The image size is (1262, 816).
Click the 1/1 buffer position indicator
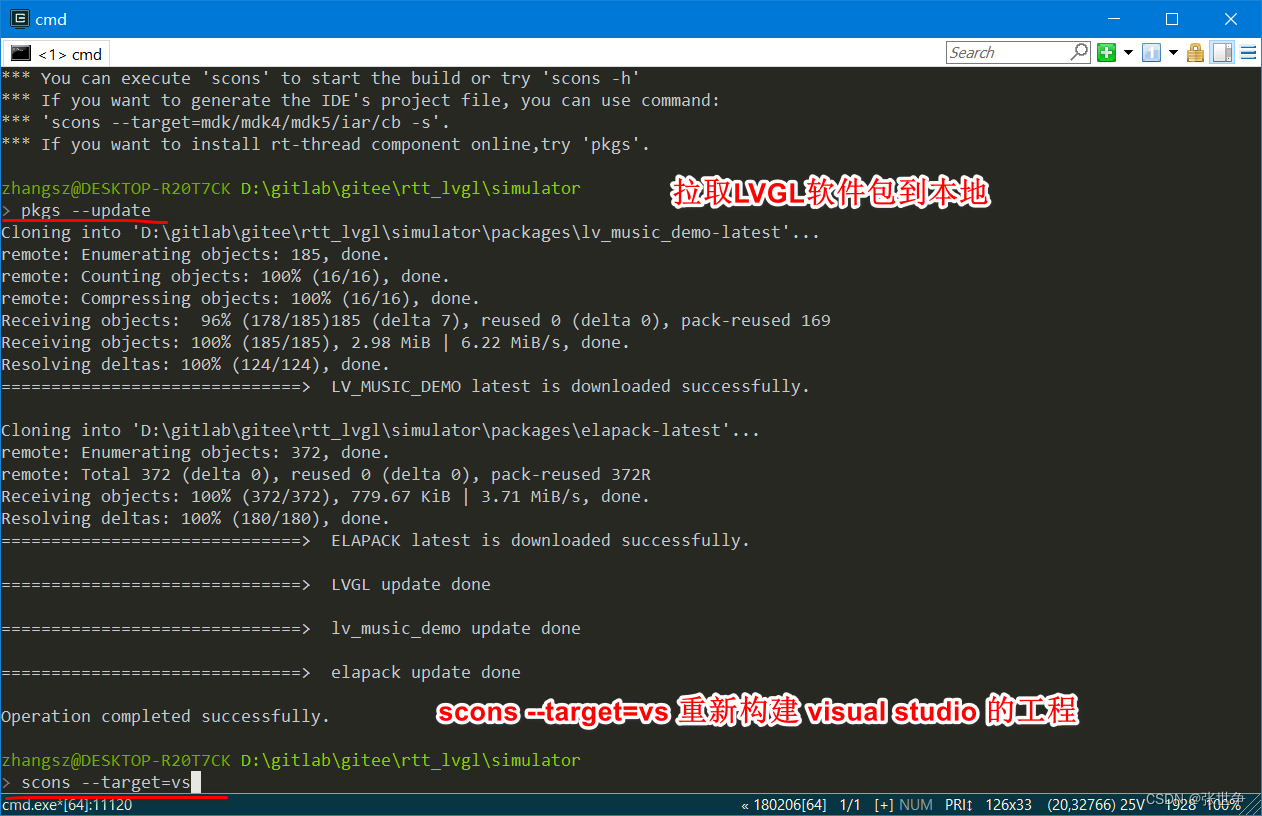[847, 805]
